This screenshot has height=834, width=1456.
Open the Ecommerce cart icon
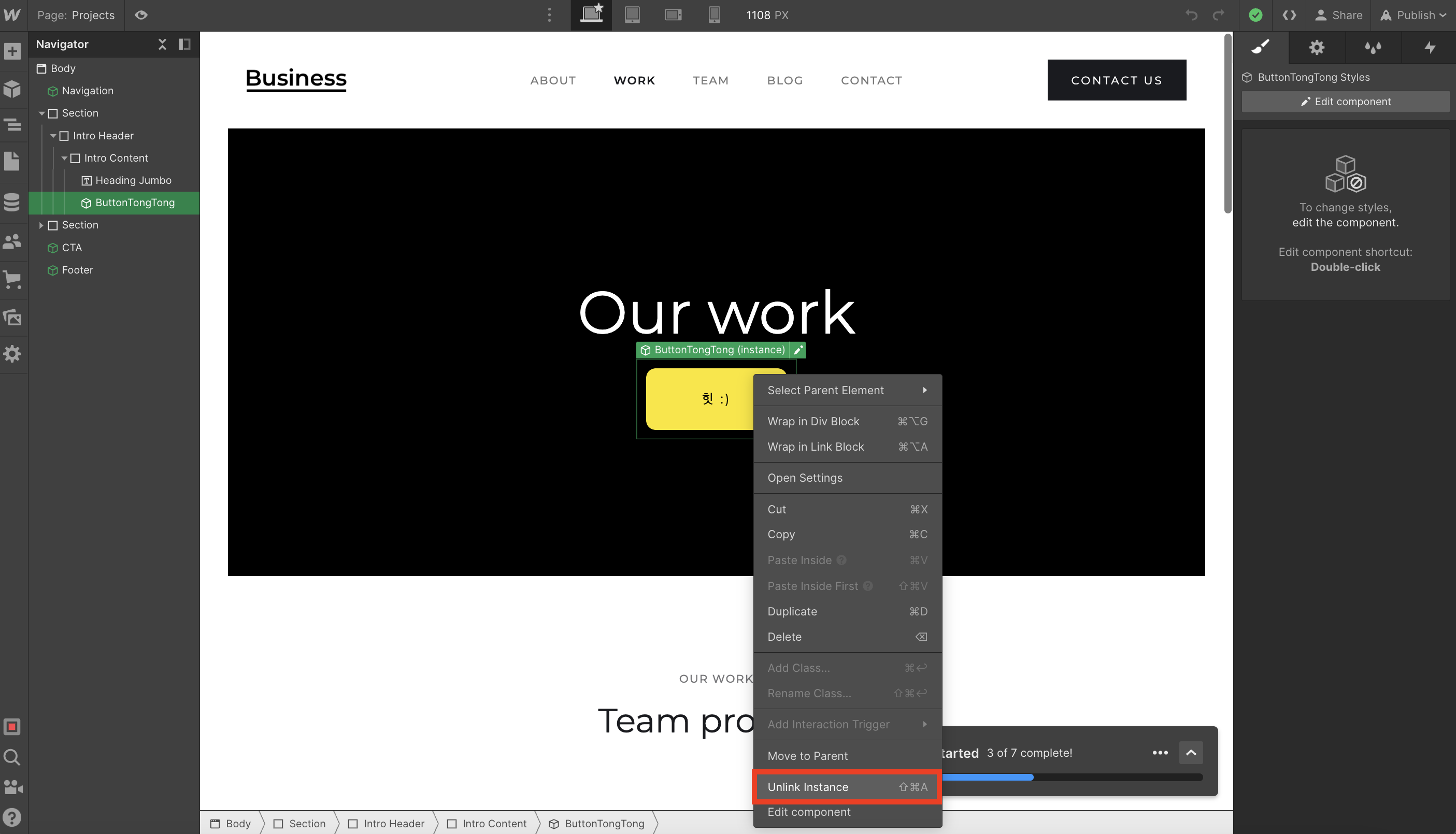(x=12, y=280)
